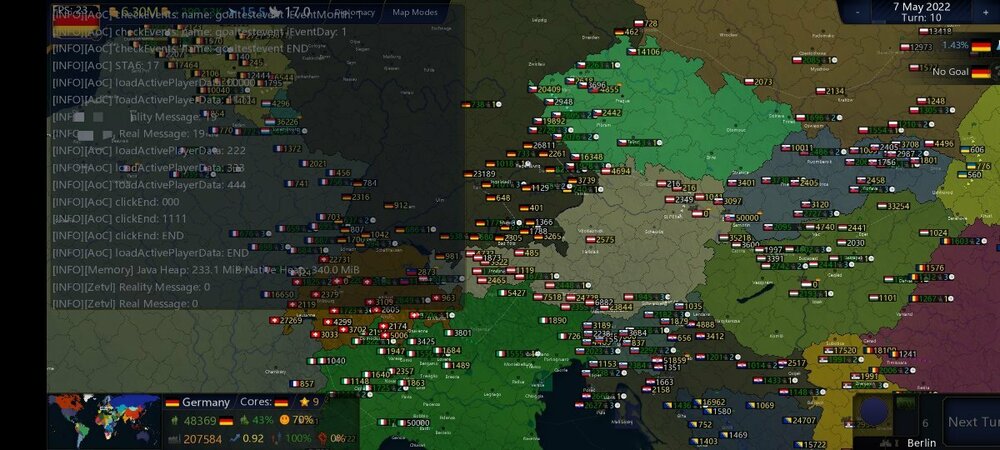Click the population value 48369

[200, 421]
